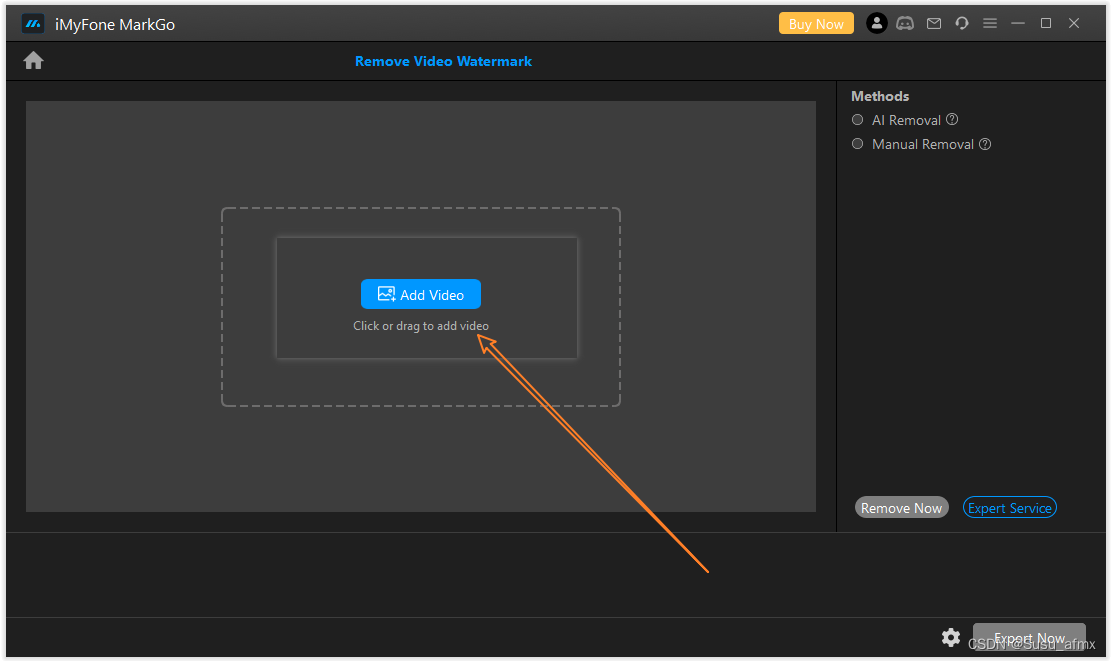The image size is (1112, 661).
Task: Click the 'Click or drag to add video' text
Action: pos(421,326)
